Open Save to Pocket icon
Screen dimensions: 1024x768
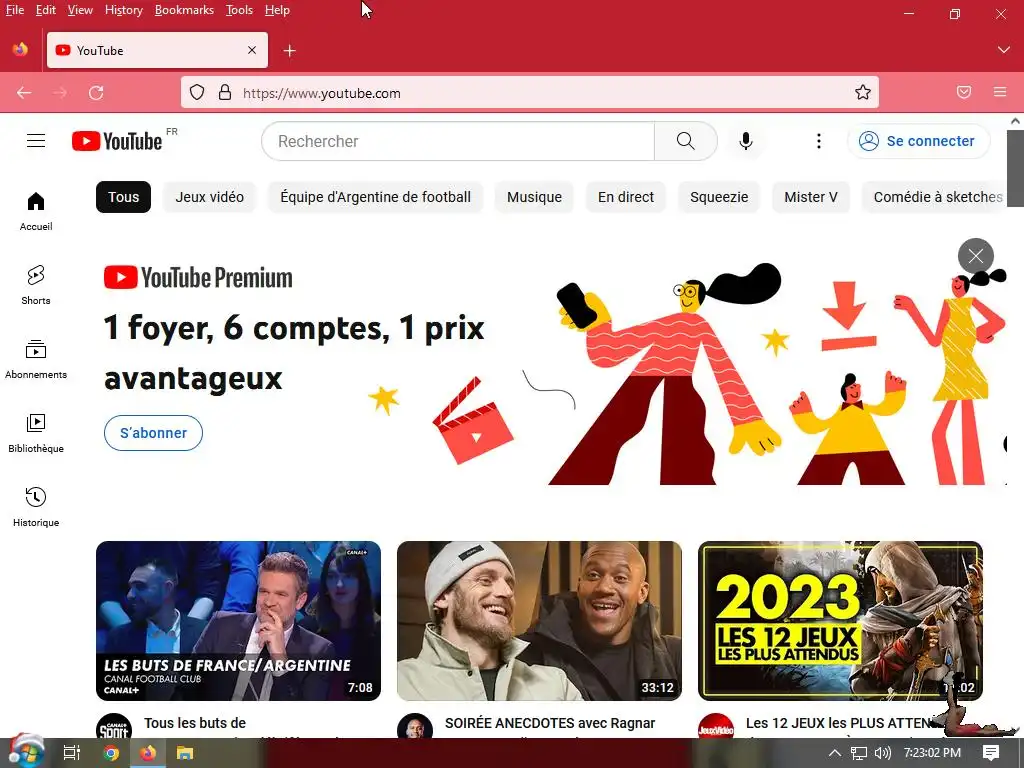[964, 93]
